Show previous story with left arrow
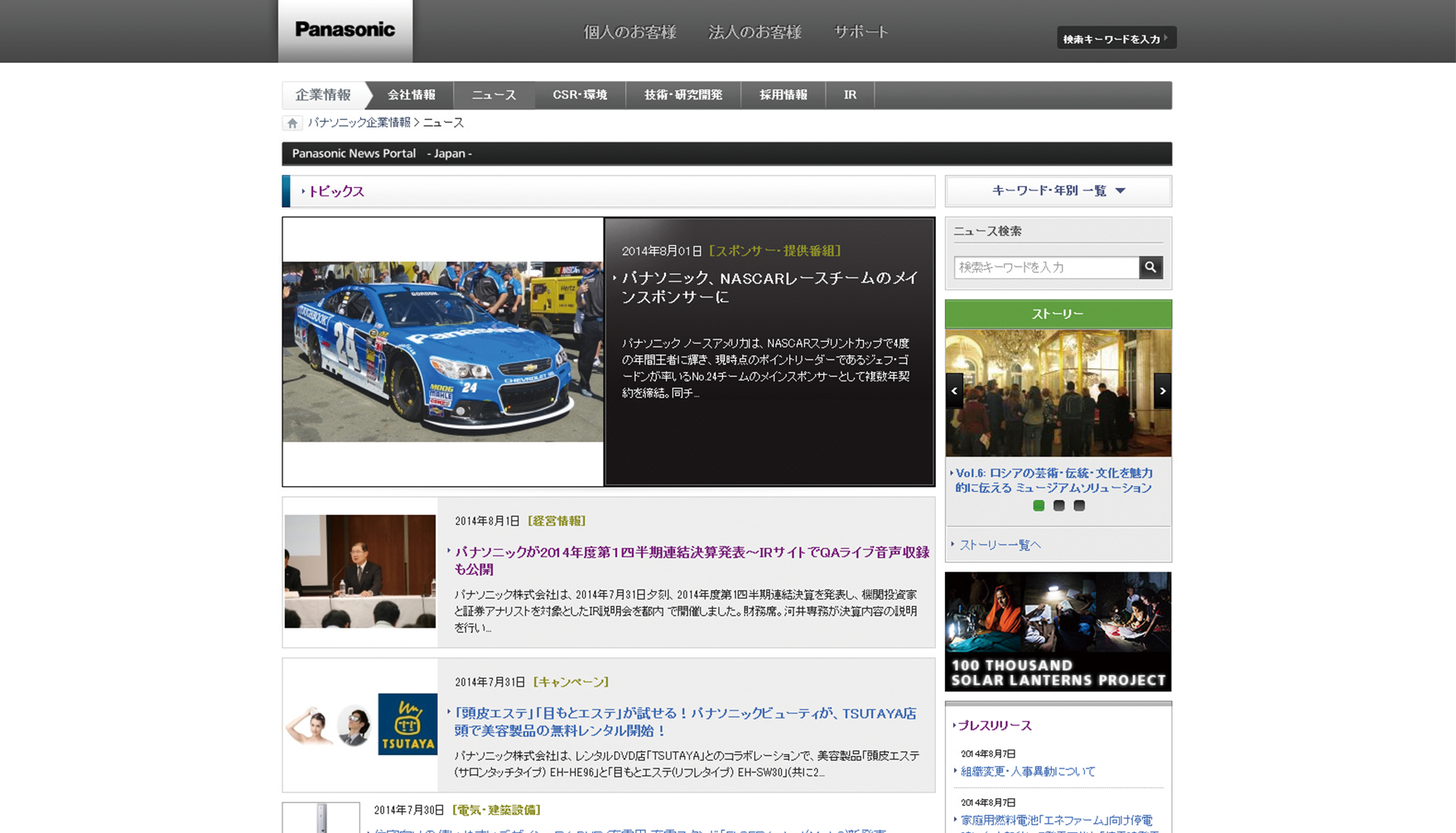Image resolution: width=1456 pixels, height=833 pixels. [x=954, y=391]
